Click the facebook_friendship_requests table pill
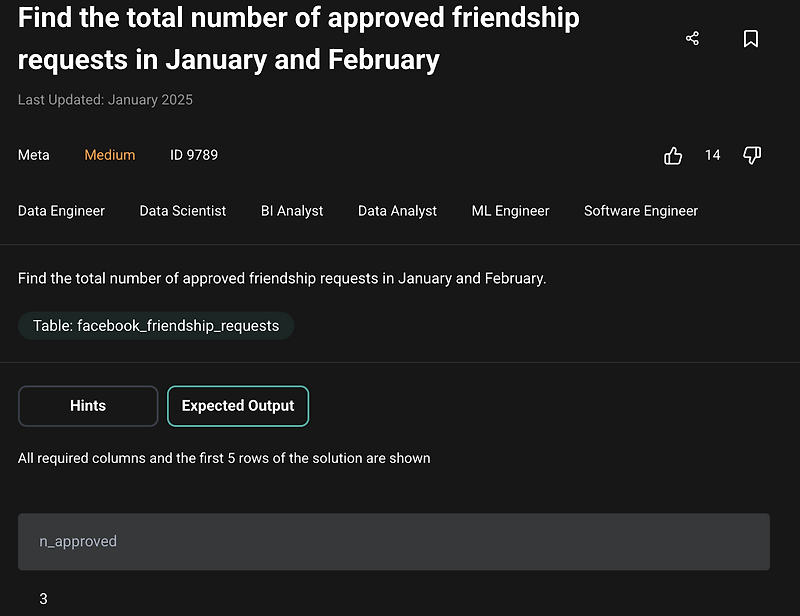 [155, 325]
